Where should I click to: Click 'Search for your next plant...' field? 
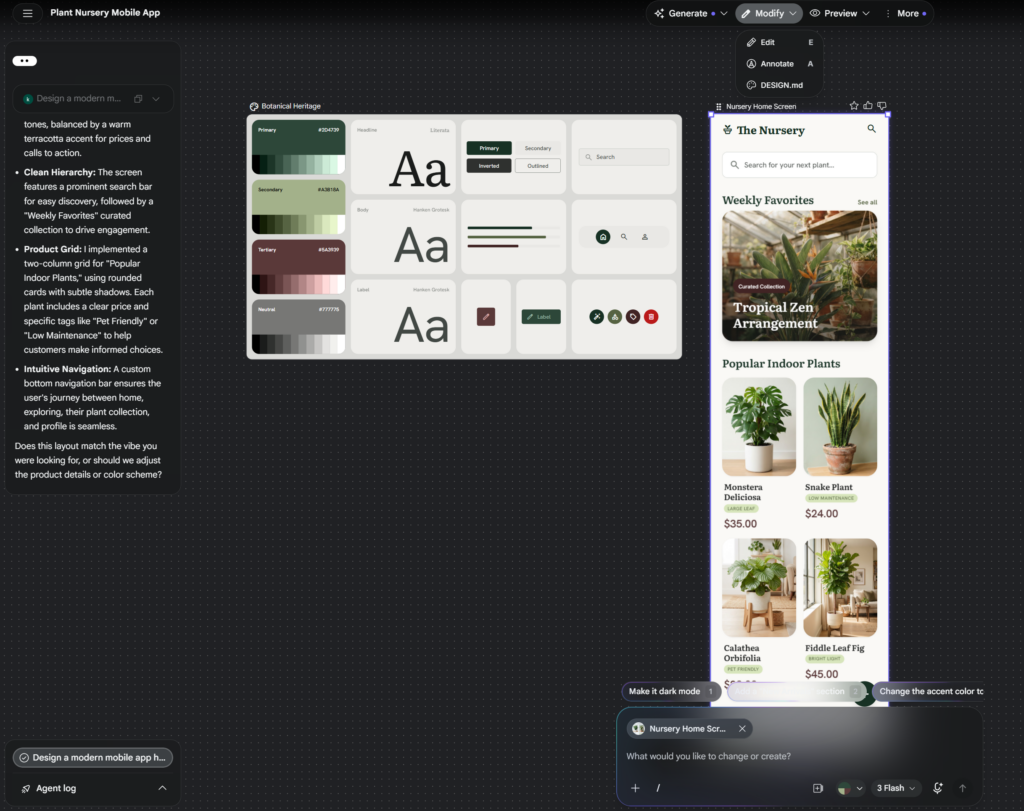click(799, 165)
